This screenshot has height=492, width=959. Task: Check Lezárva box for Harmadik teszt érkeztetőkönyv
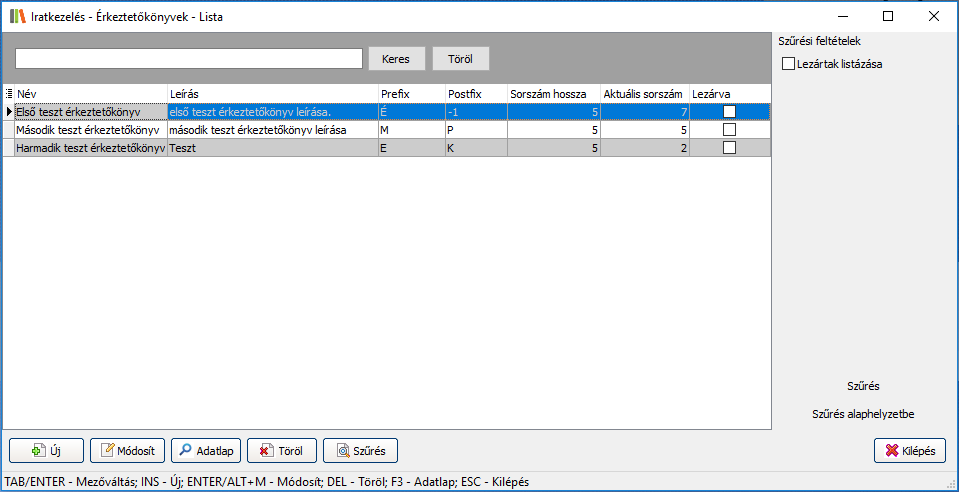click(729, 148)
